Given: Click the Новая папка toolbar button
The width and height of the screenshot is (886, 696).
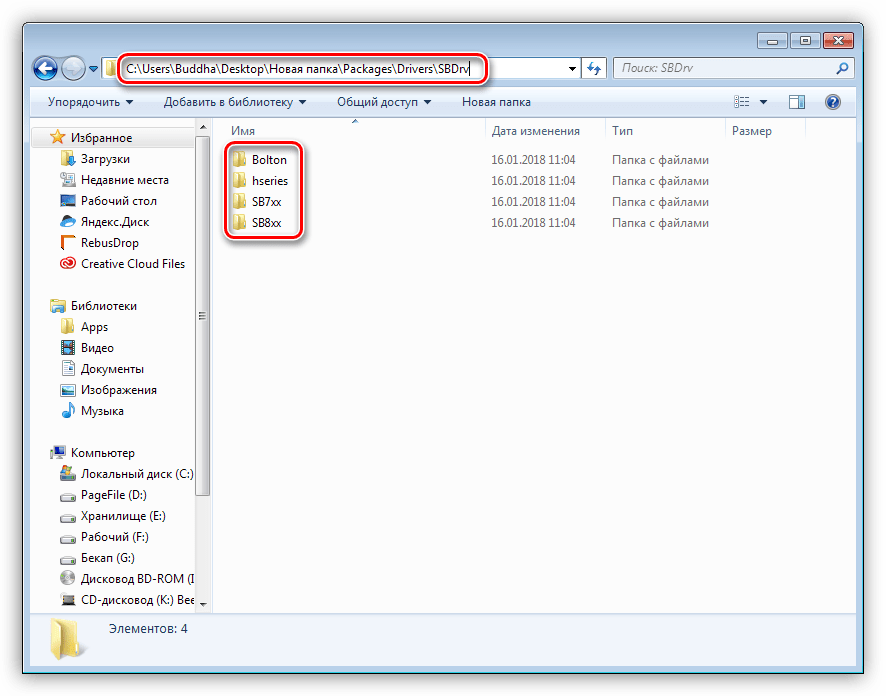Looking at the screenshot, I should click(496, 102).
